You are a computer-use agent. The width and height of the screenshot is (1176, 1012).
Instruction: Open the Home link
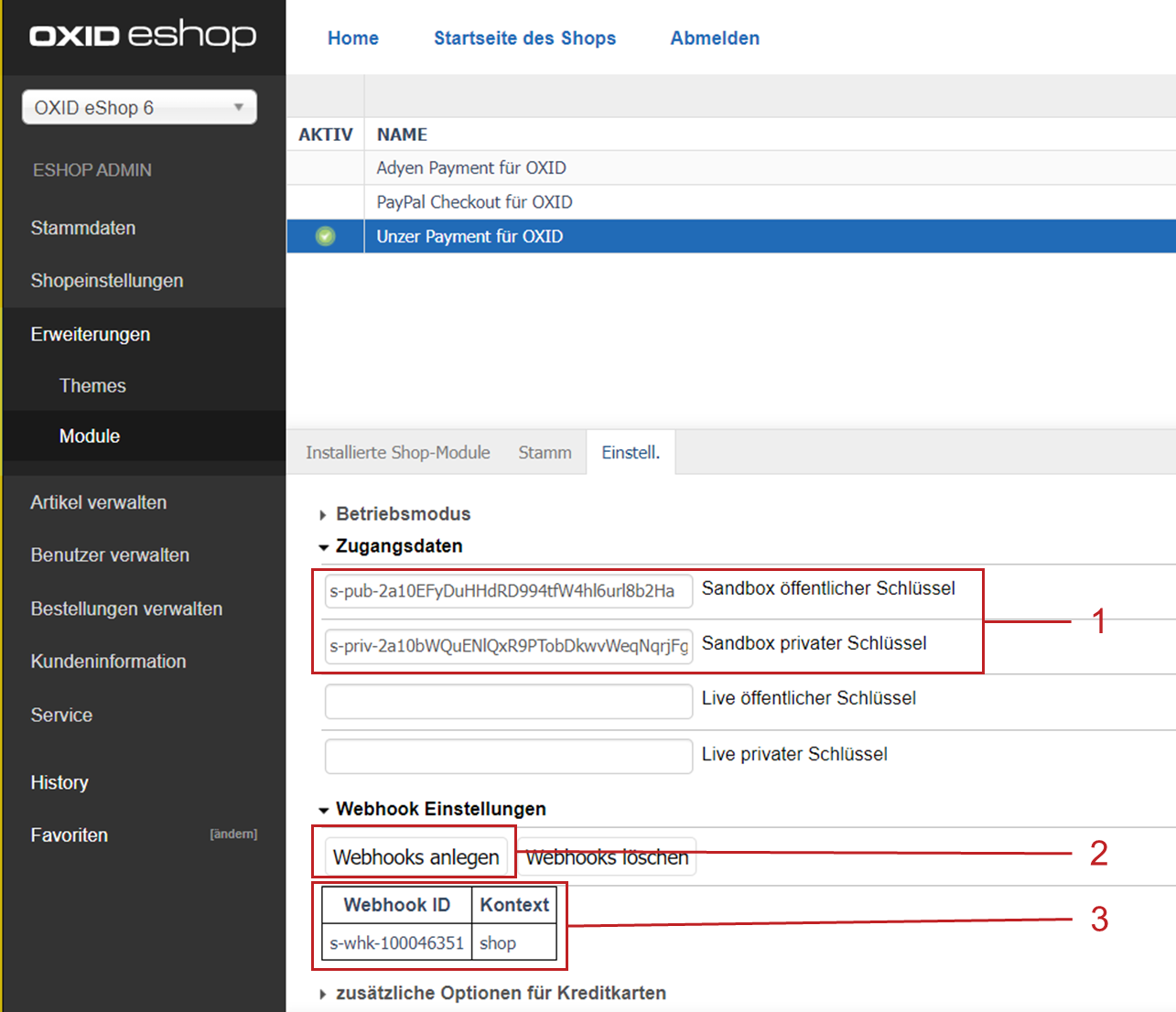click(353, 38)
